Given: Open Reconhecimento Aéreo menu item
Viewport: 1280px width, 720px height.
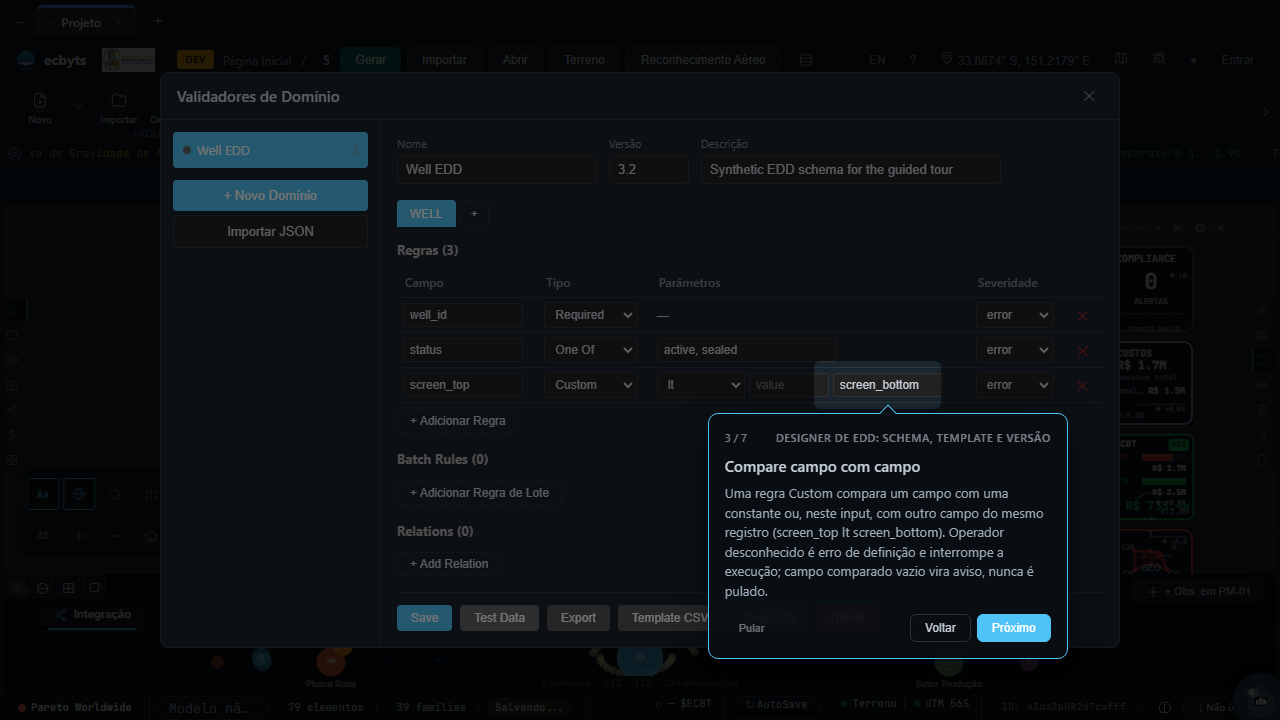Looking at the screenshot, I should (x=703, y=60).
